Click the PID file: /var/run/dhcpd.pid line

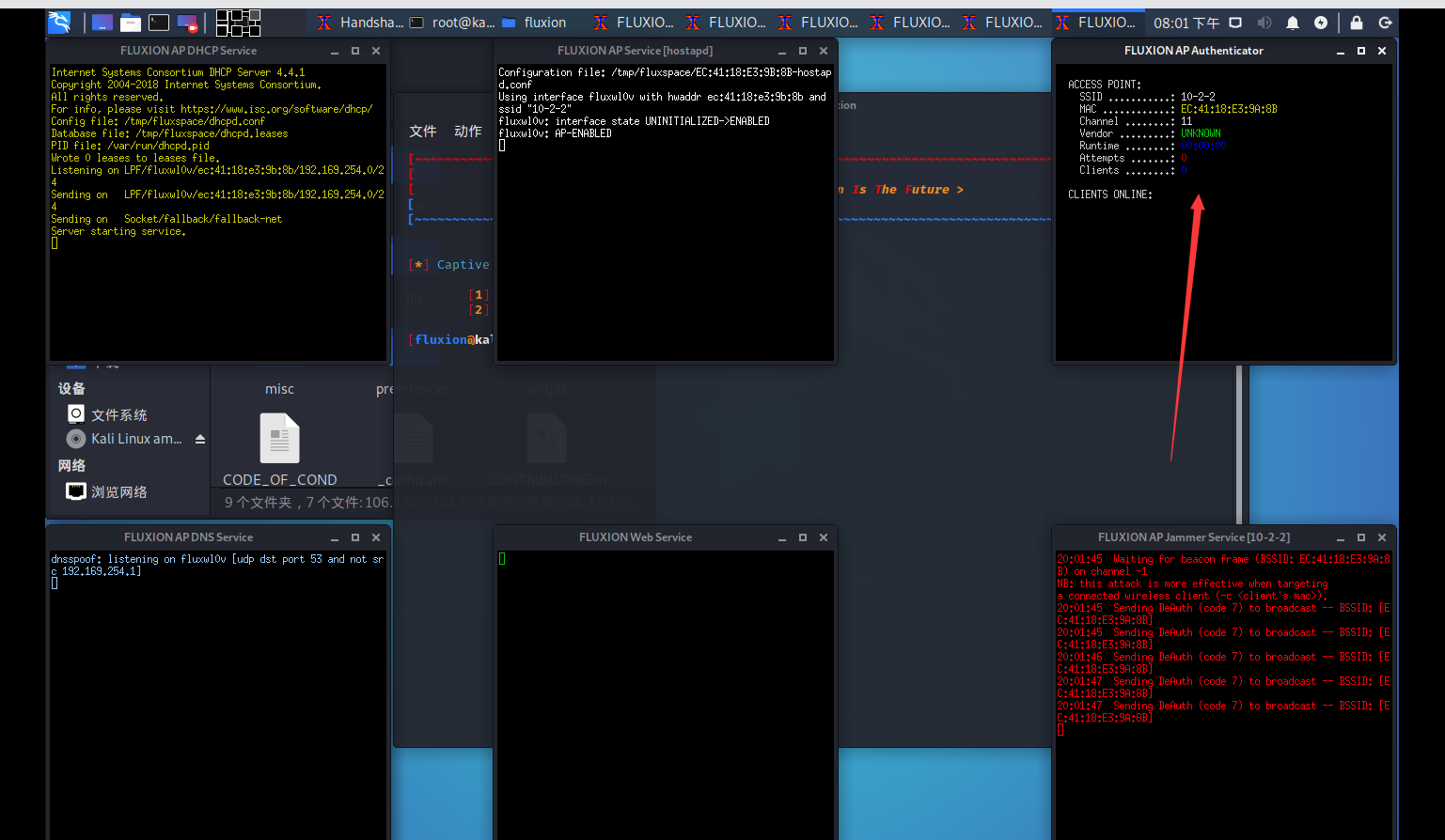[131, 146]
